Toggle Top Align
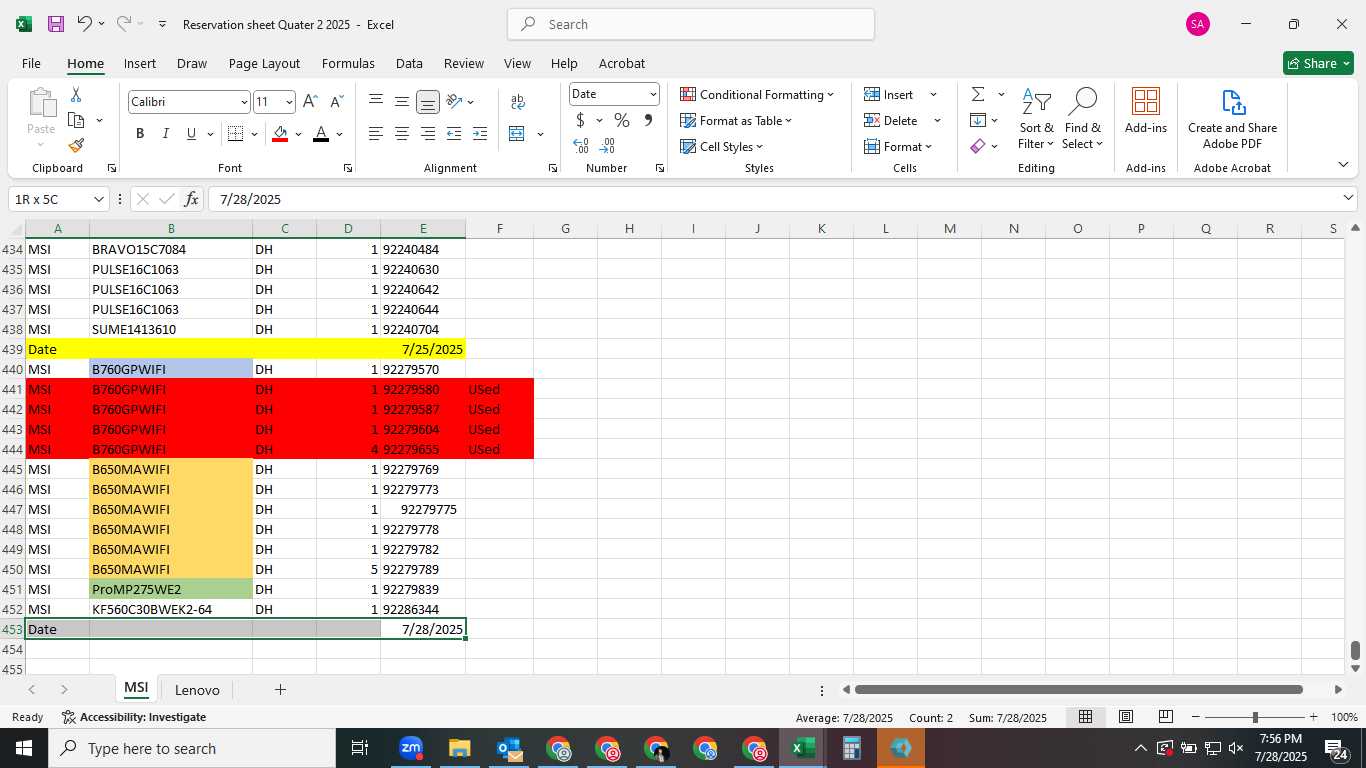This screenshot has width=1366, height=768. coord(376,102)
